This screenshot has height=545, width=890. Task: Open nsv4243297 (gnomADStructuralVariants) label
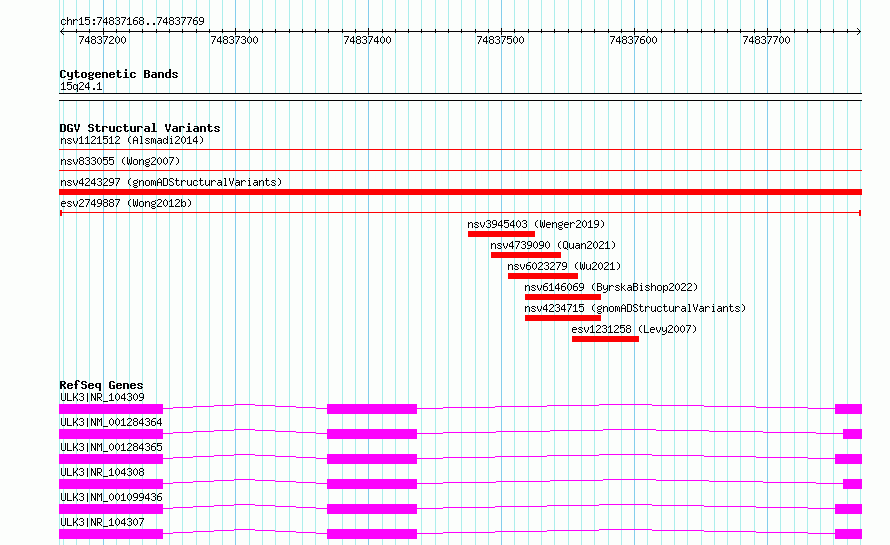[171, 182]
